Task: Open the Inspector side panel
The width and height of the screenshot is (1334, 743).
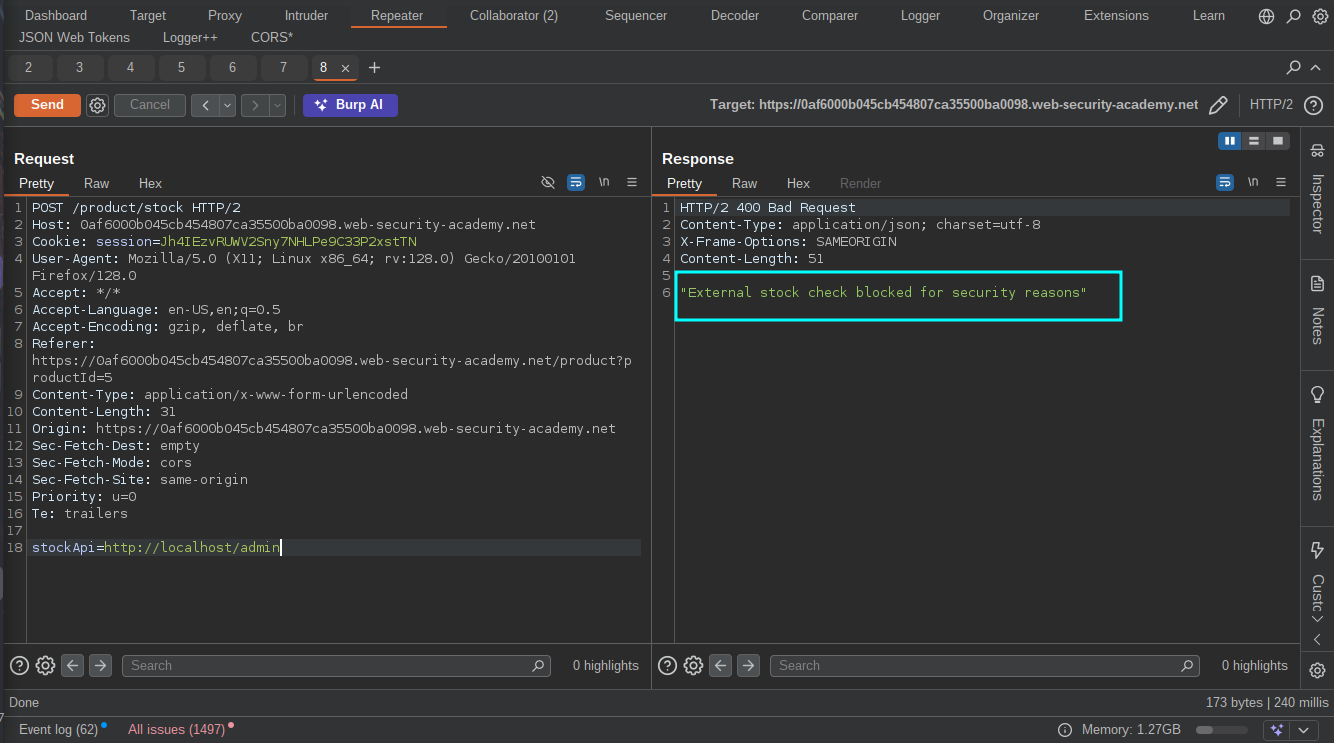Action: coord(1317,190)
